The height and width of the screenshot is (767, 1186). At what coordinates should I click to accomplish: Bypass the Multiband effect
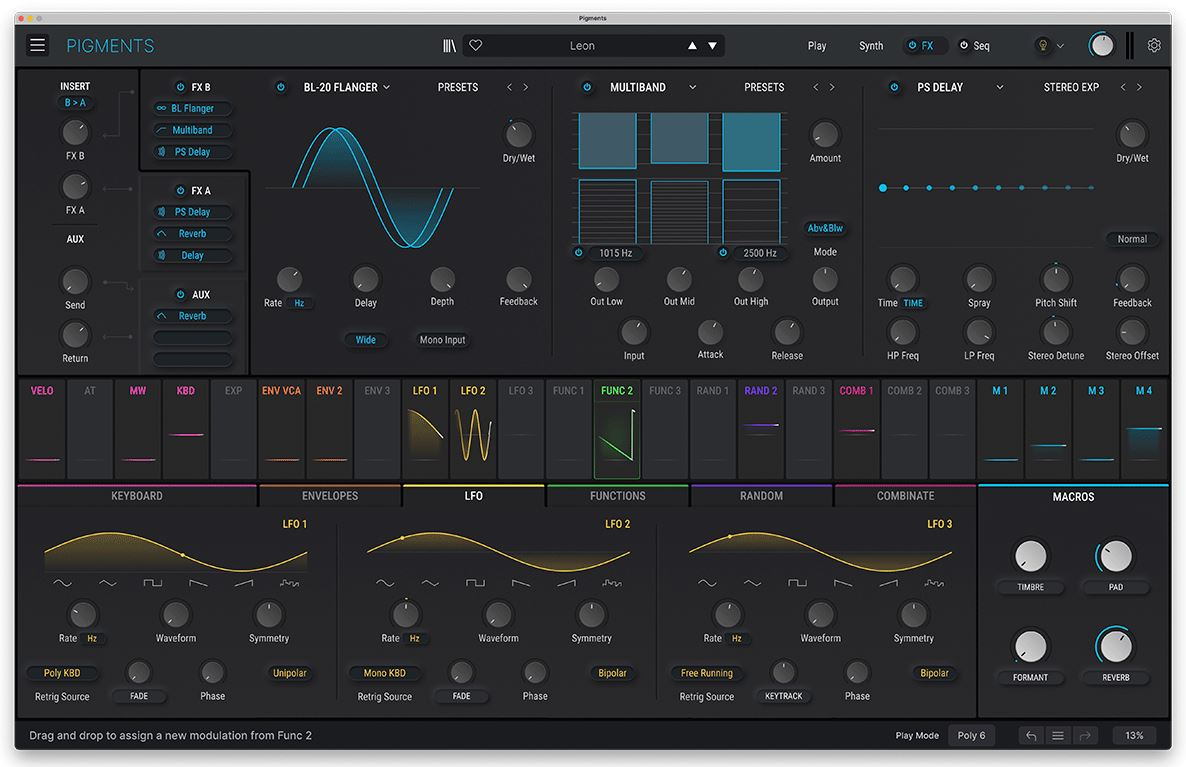[587, 87]
